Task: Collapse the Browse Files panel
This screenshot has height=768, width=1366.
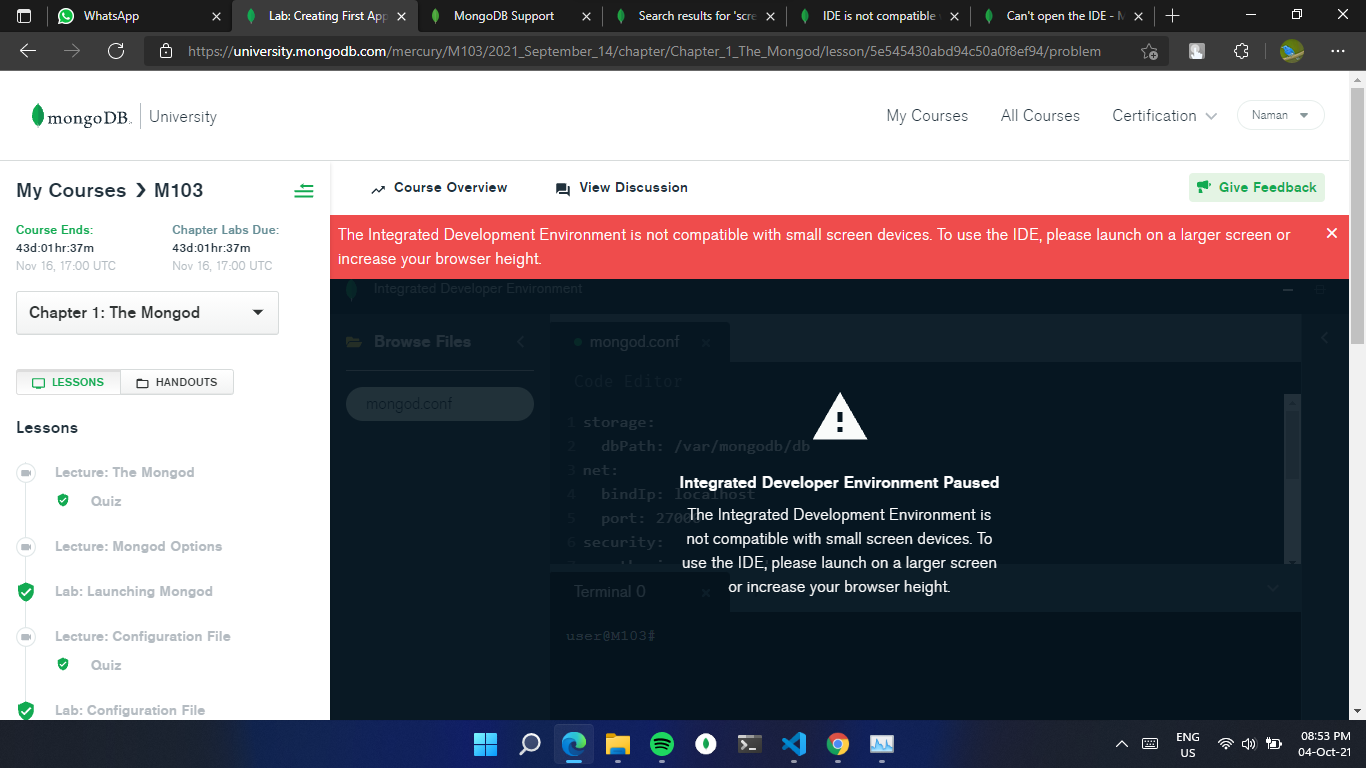Action: (520, 341)
